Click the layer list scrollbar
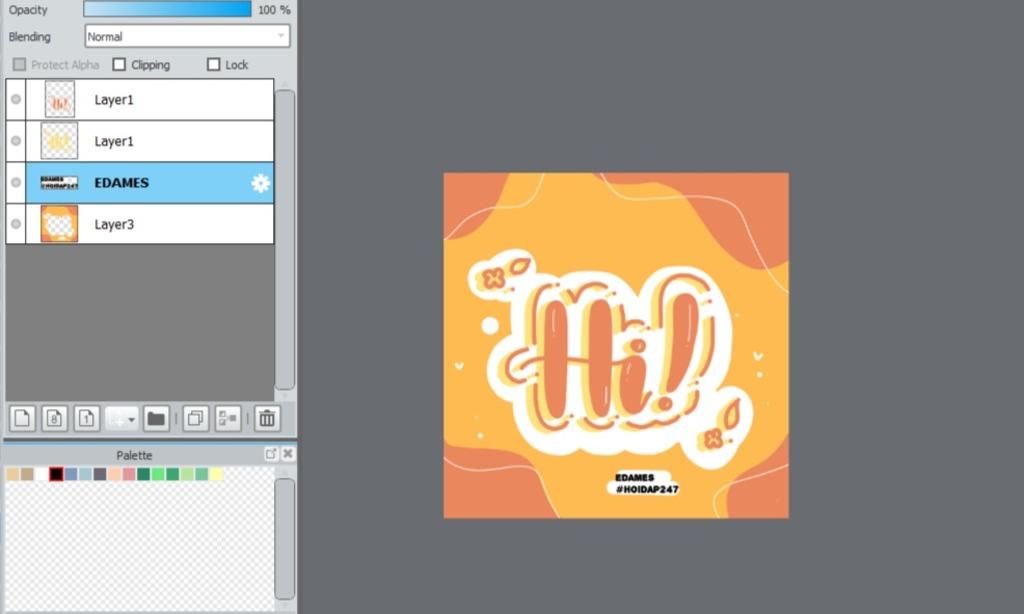This screenshot has width=1024, height=614. (285, 239)
